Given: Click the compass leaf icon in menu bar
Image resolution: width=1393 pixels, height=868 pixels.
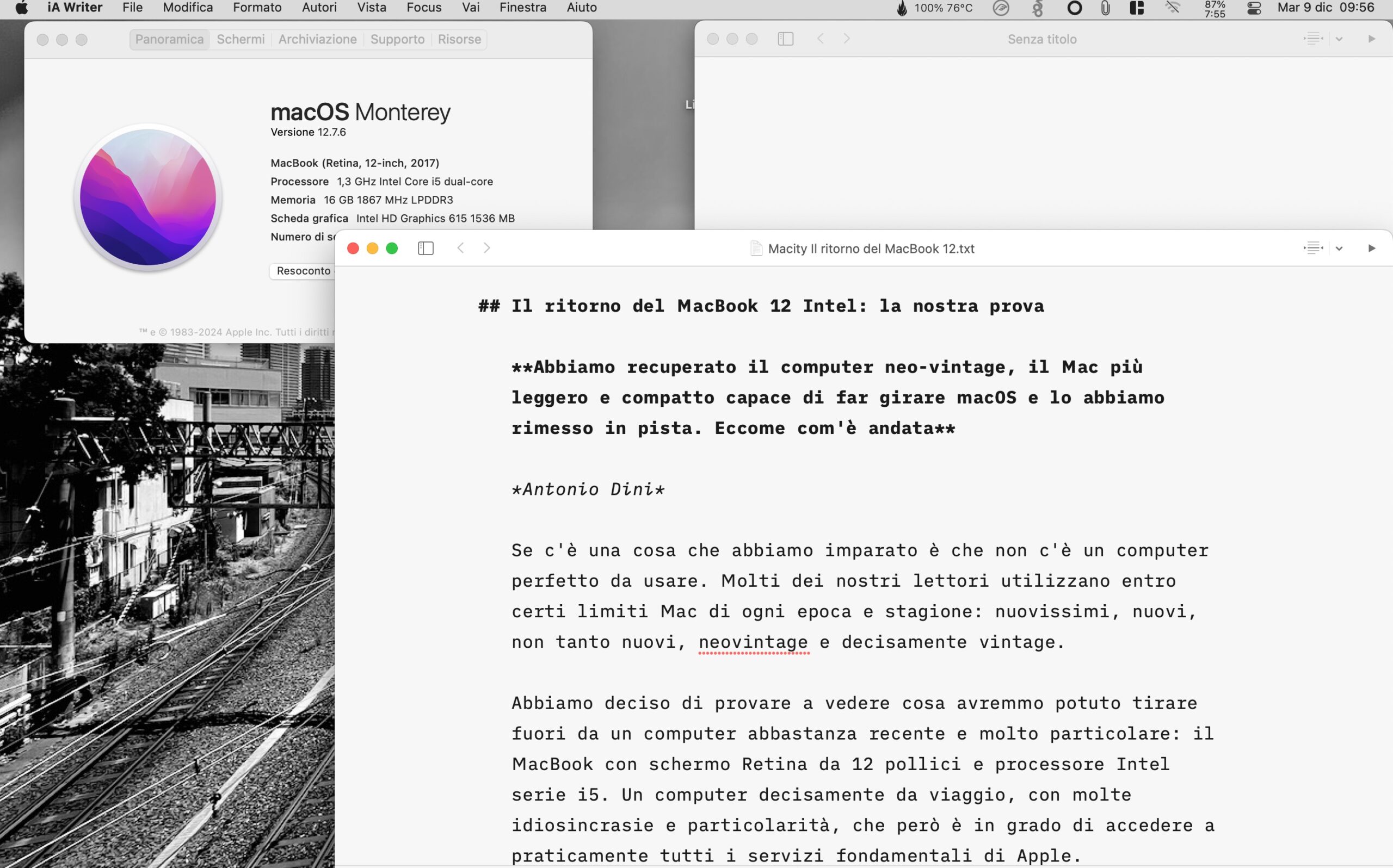Looking at the screenshot, I should pyautogui.click(x=1001, y=9).
